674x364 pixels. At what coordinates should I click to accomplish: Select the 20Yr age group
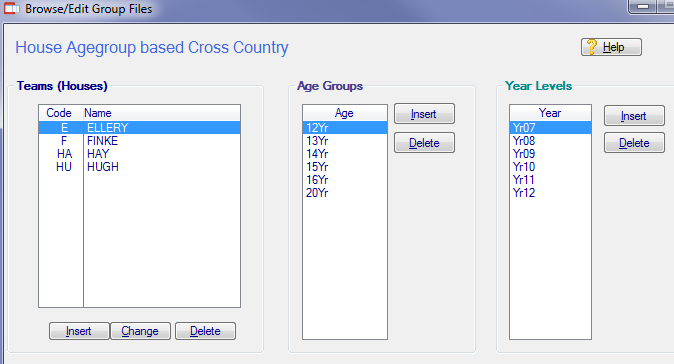click(x=345, y=193)
